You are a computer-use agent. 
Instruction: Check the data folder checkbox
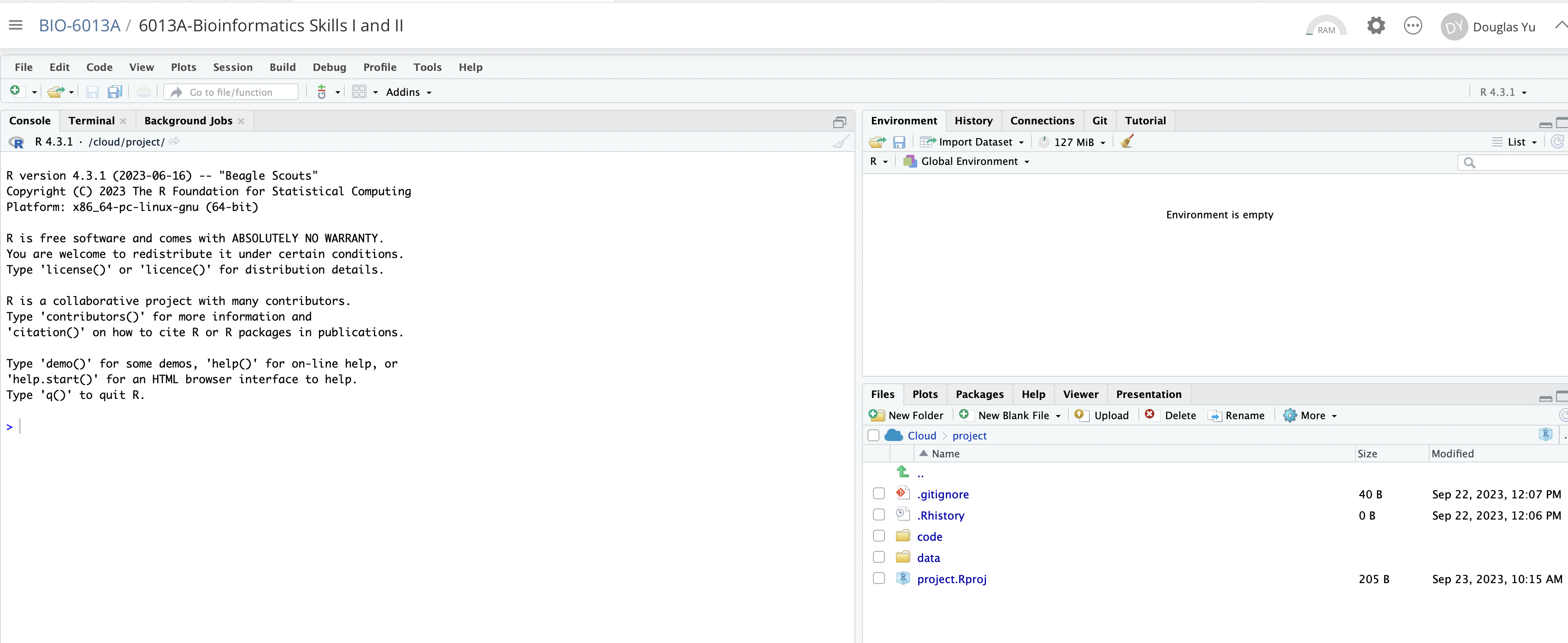point(879,557)
